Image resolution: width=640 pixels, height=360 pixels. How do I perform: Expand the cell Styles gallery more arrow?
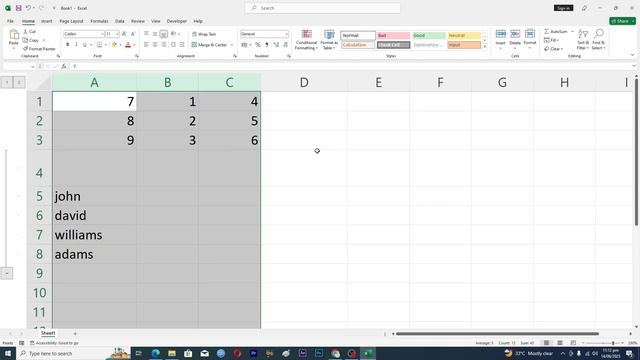[x=485, y=47]
